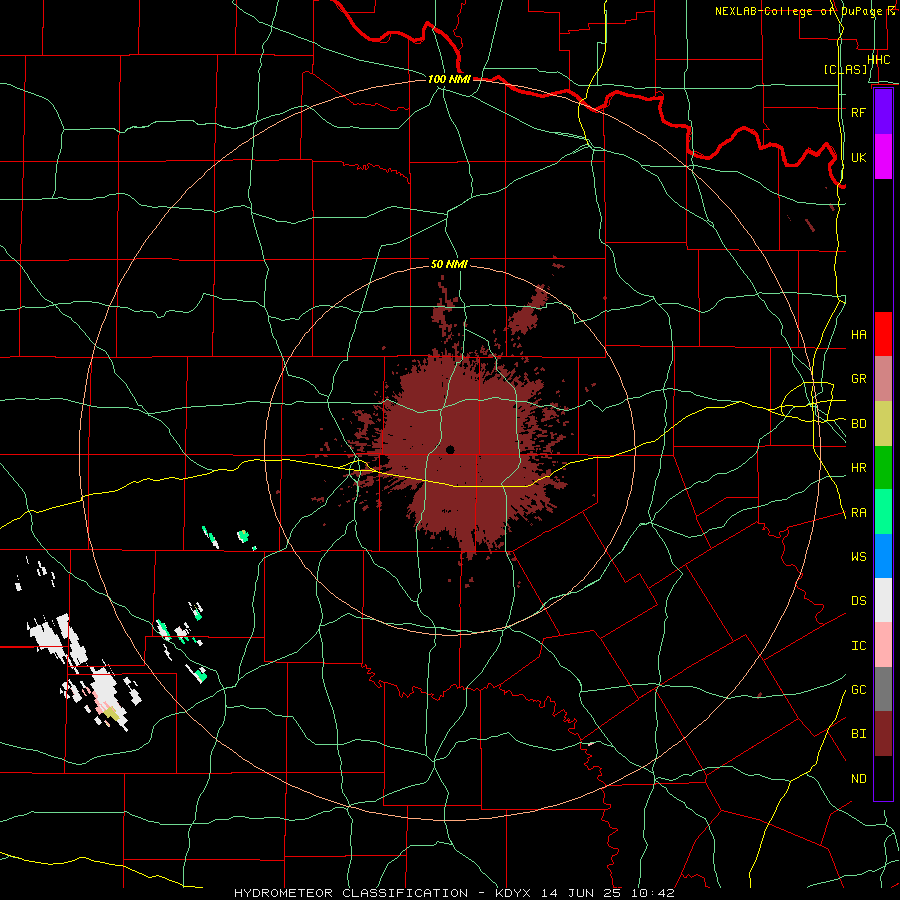Click the HR legend label
Image resolution: width=900 pixels, height=900 pixels.
(x=858, y=468)
